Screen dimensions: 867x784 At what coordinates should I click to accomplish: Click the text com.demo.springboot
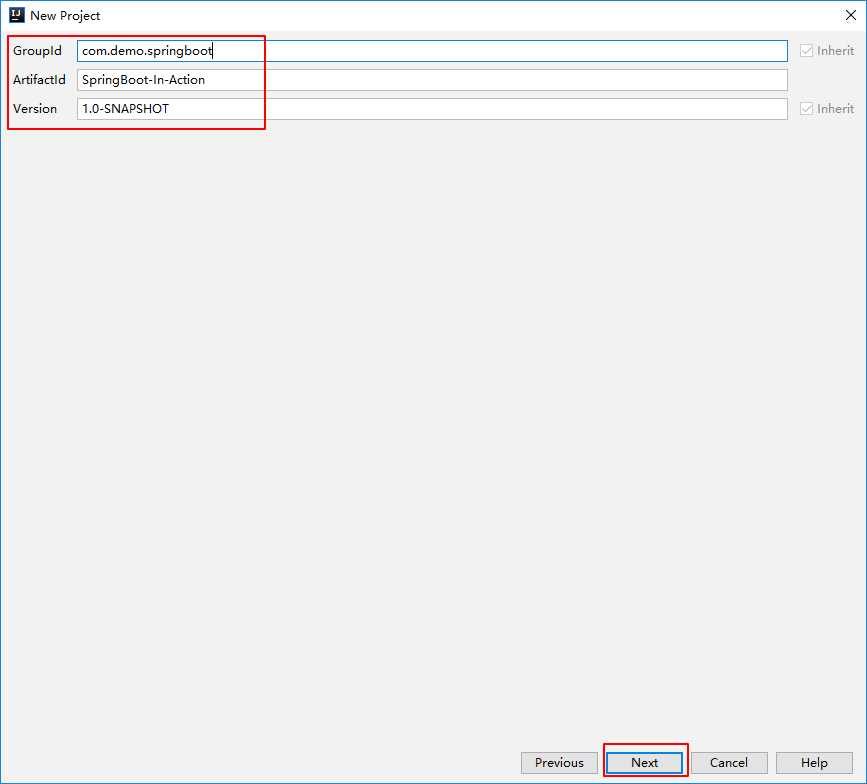(x=145, y=50)
